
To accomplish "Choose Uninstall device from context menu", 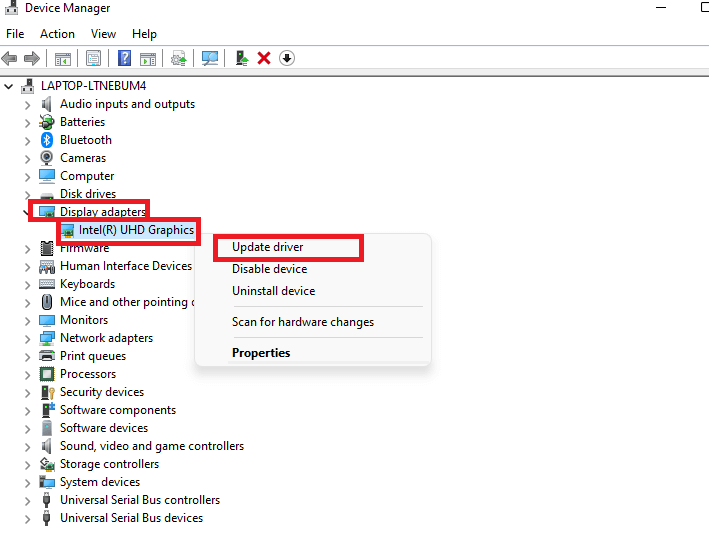I will (273, 291).
